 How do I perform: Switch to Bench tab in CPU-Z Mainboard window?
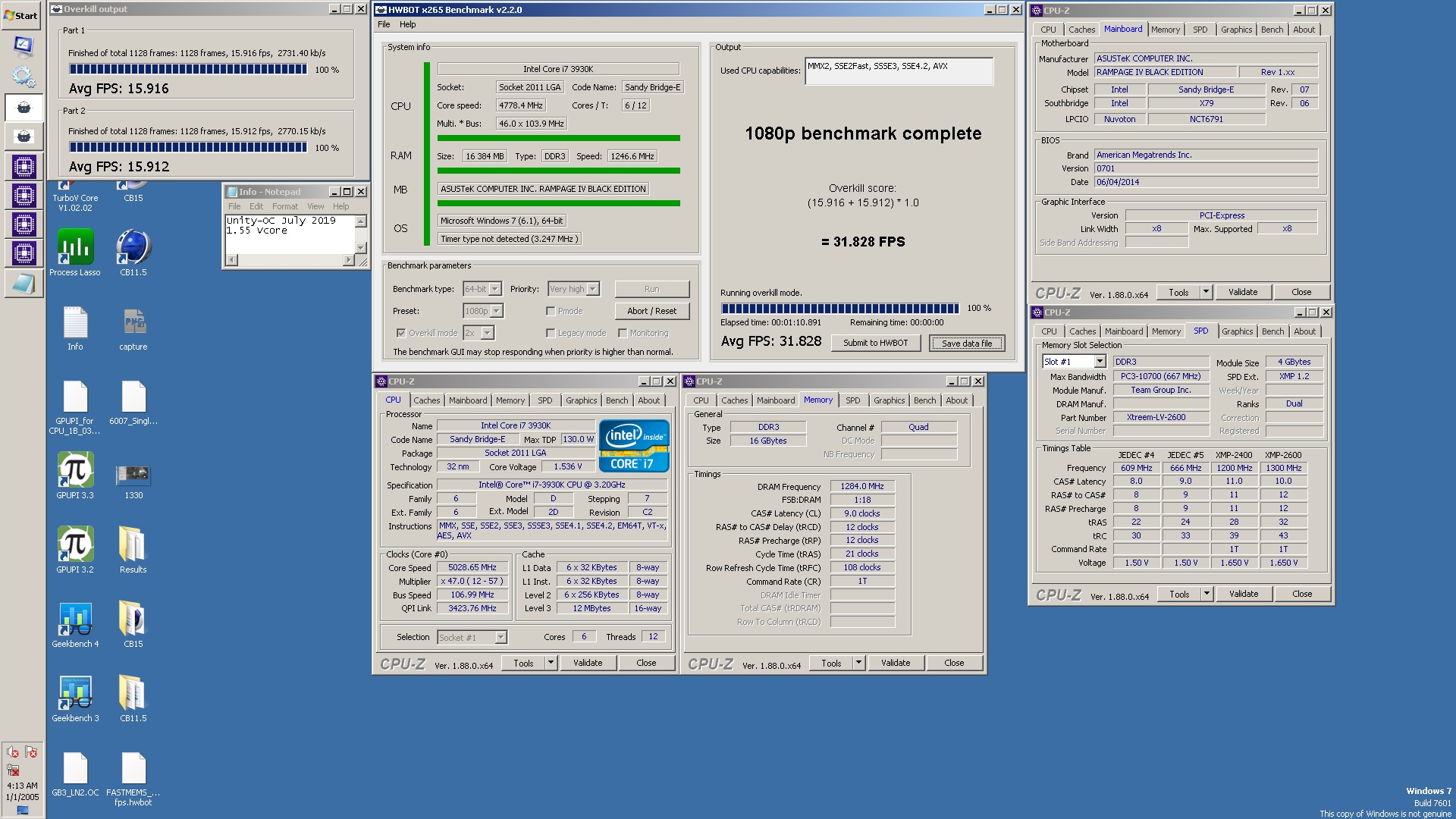pyautogui.click(x=1272, y=30)
